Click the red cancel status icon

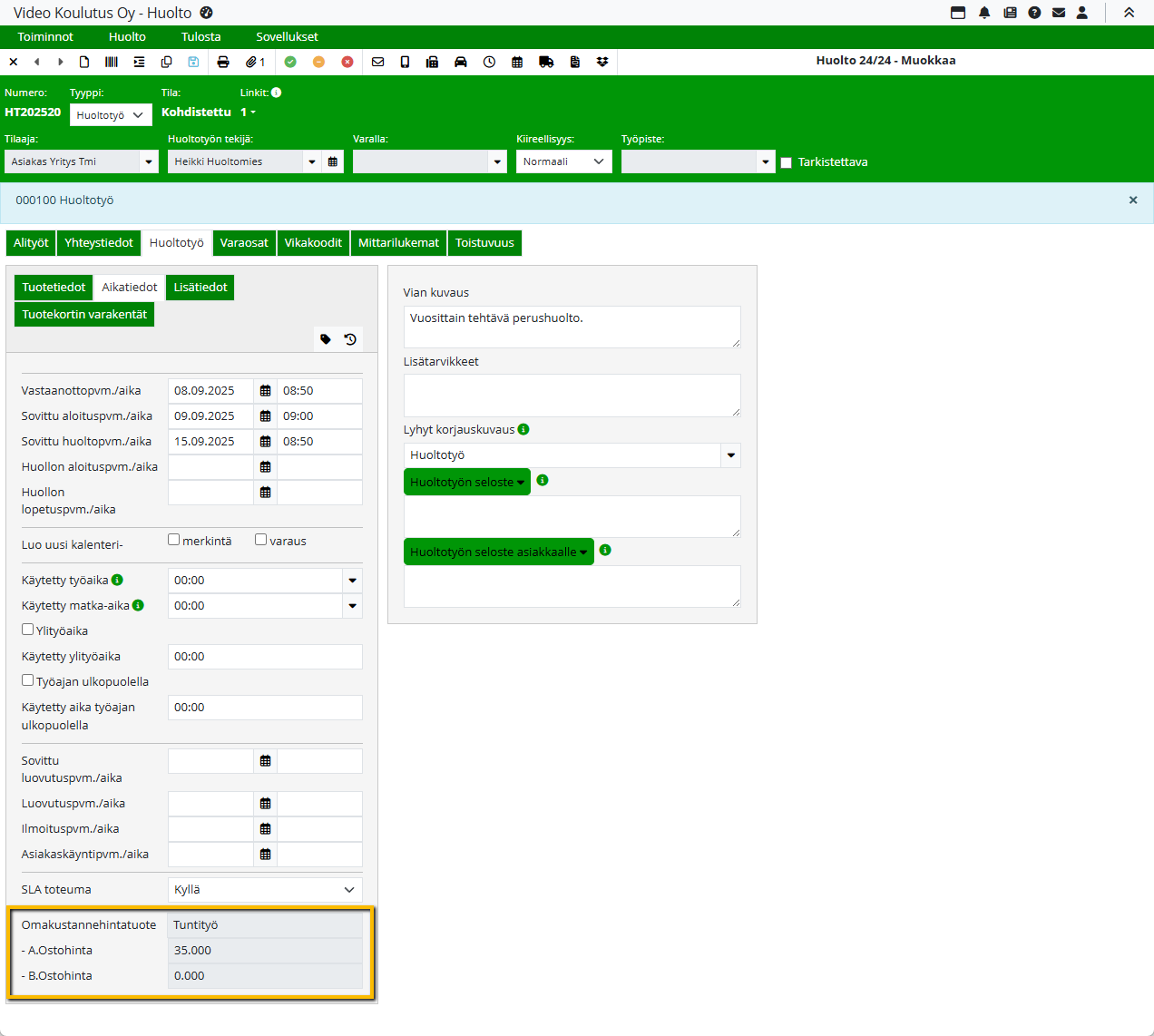click(347, 62)
